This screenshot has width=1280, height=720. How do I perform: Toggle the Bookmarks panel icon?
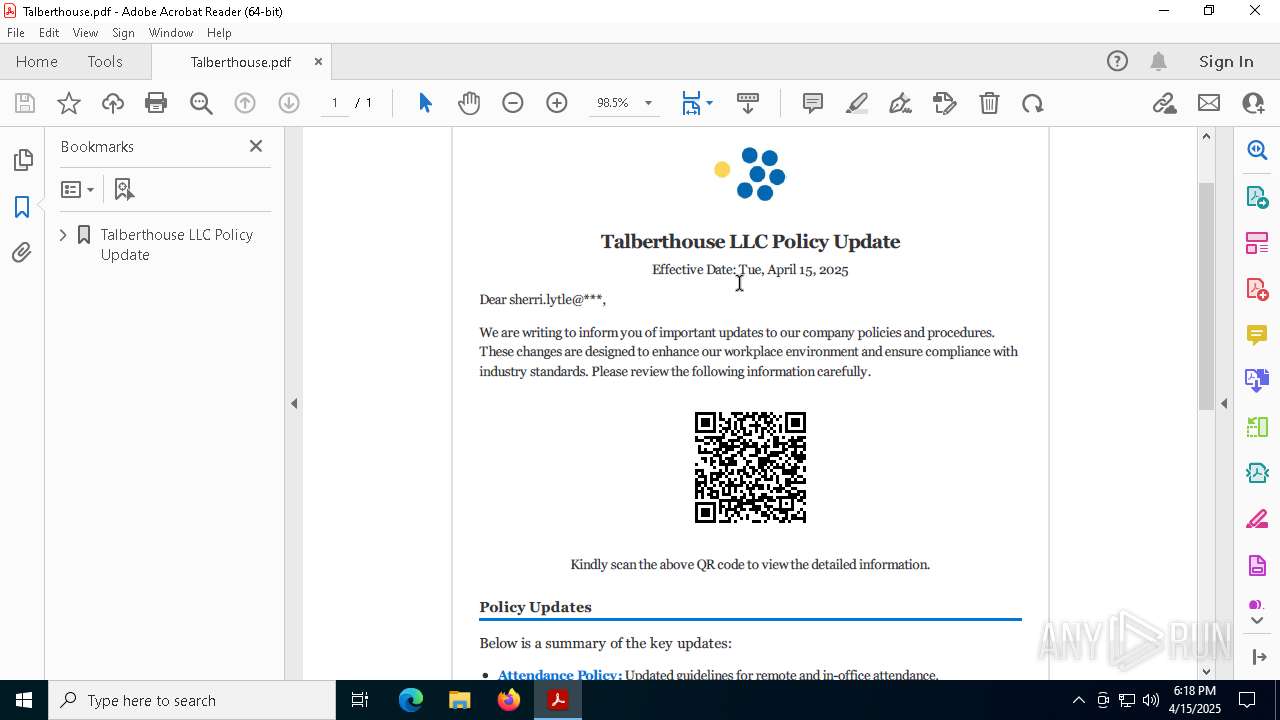22,207
